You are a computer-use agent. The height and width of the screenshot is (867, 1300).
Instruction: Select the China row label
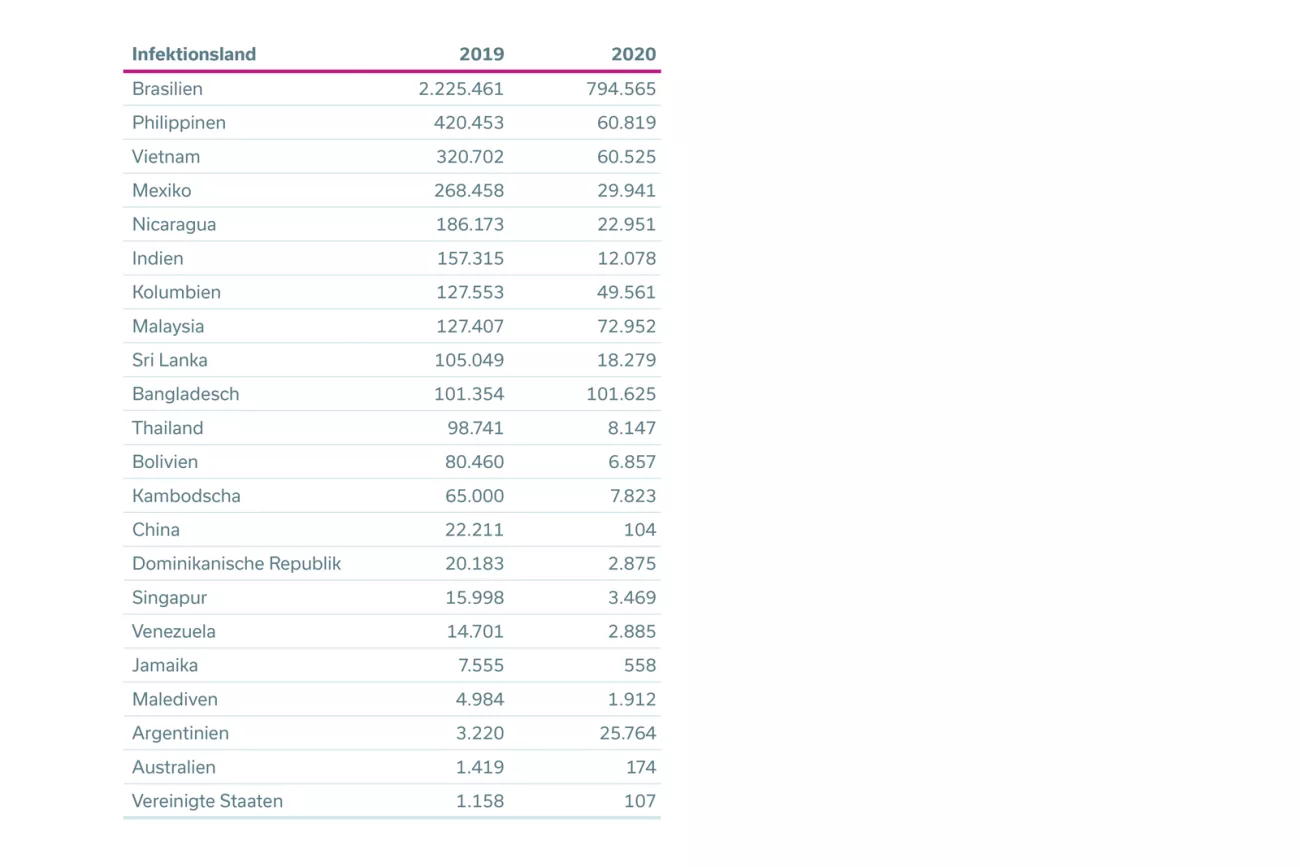(x=156, y=530)
